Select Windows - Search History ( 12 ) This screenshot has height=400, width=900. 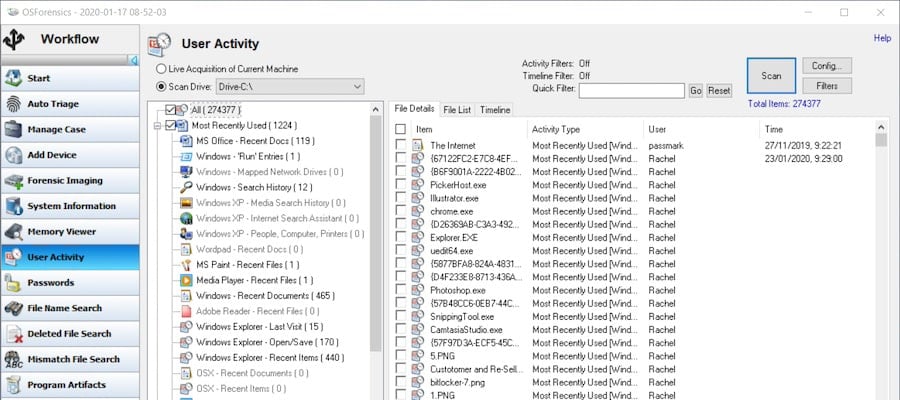click(x=254, y=187)
